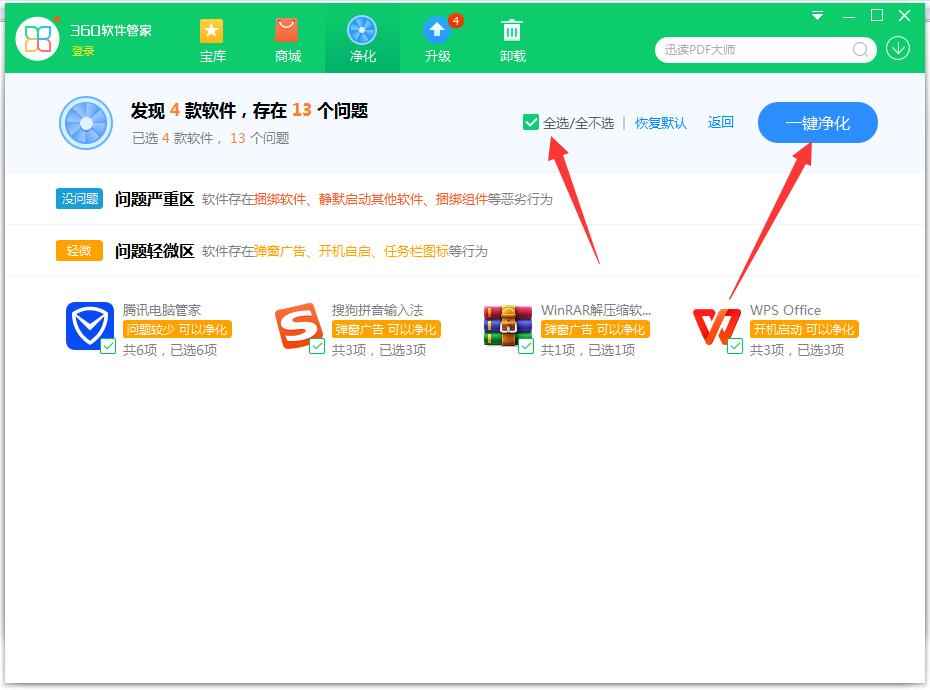
Task: Click the 问题严重区 heading
Action: pos(155,199)
